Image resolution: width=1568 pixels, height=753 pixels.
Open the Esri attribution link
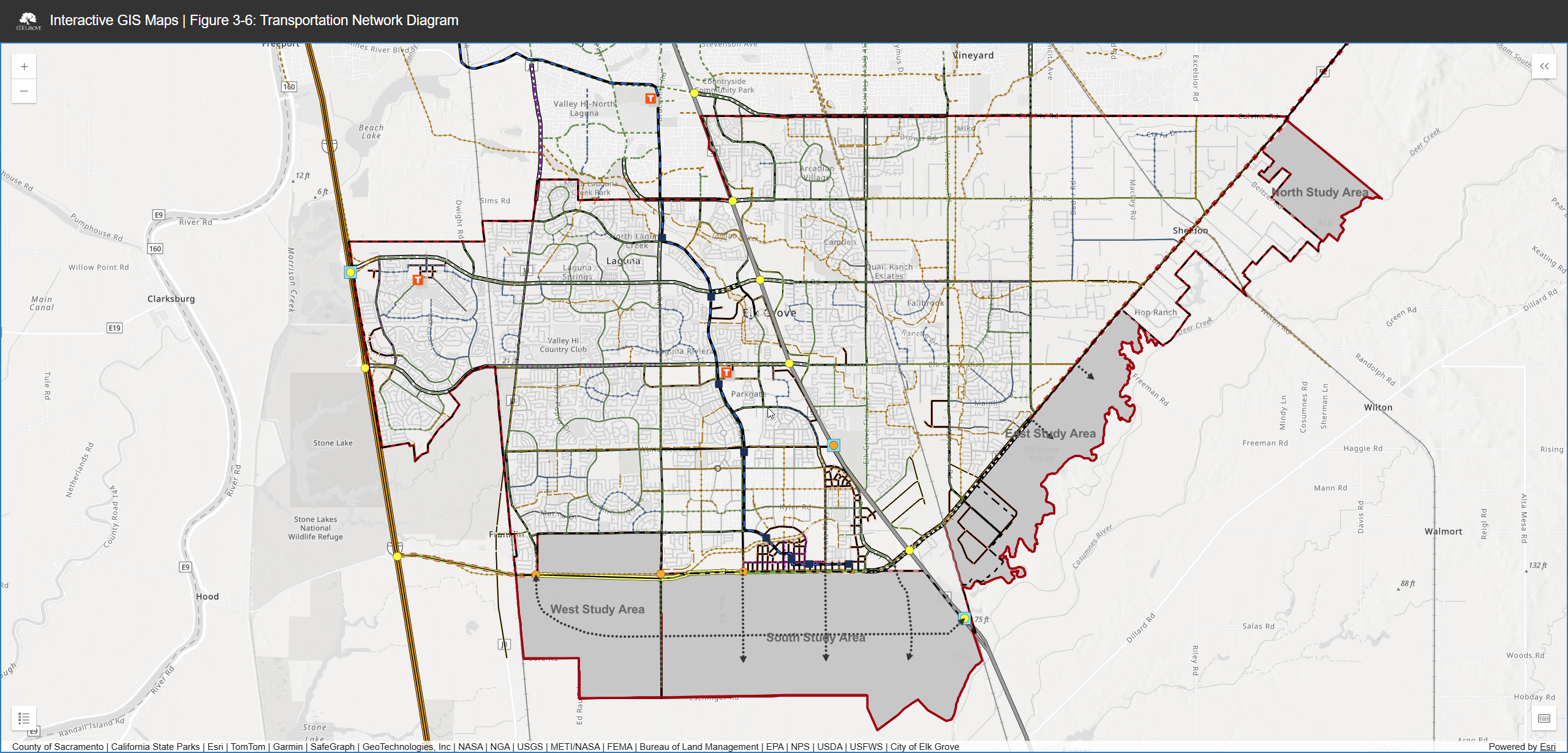click(x=1547, y=746)
